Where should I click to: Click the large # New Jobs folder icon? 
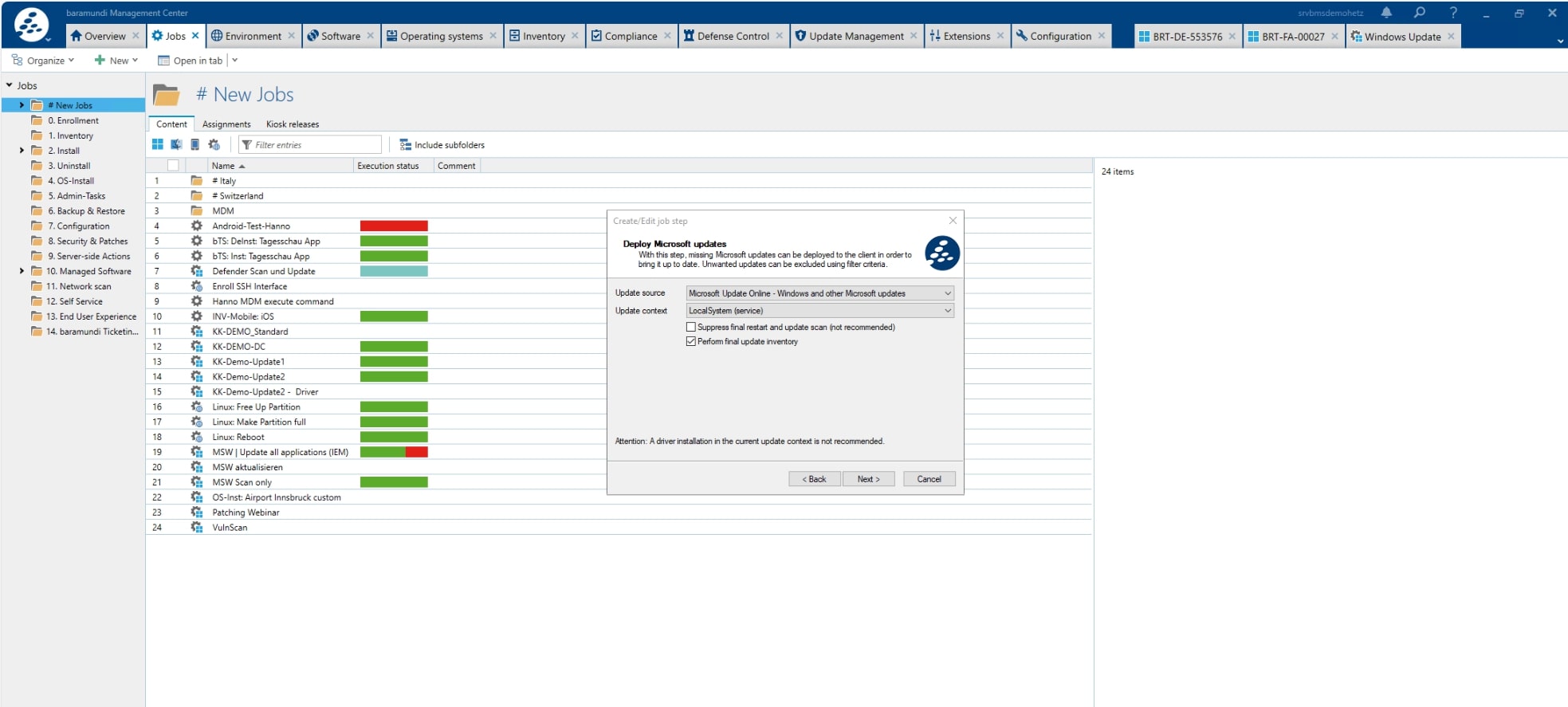tap(166, 95)
